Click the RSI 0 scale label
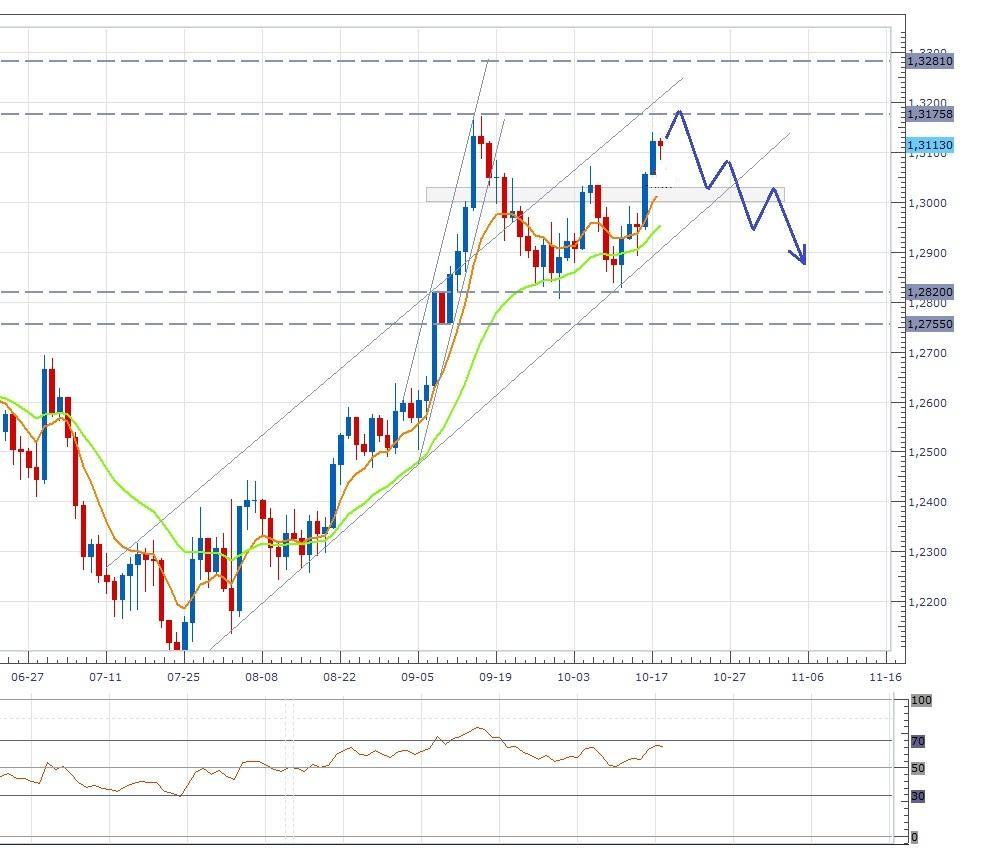Viewport: 989px width, 862px height. click(x=915, y=837)
